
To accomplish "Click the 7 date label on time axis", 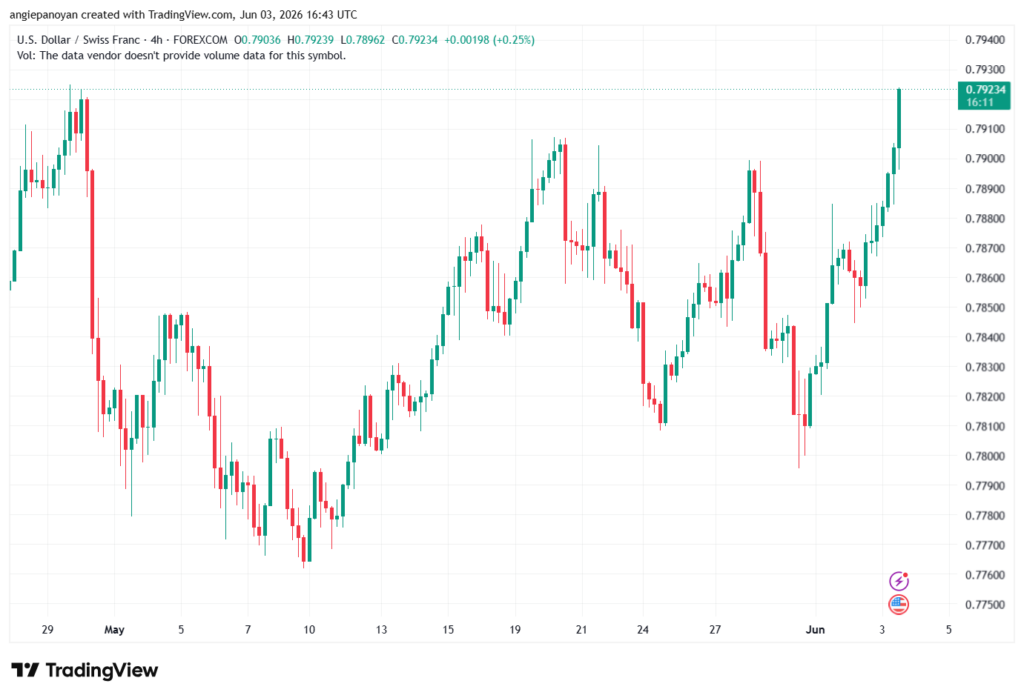I will coord(248,629).
